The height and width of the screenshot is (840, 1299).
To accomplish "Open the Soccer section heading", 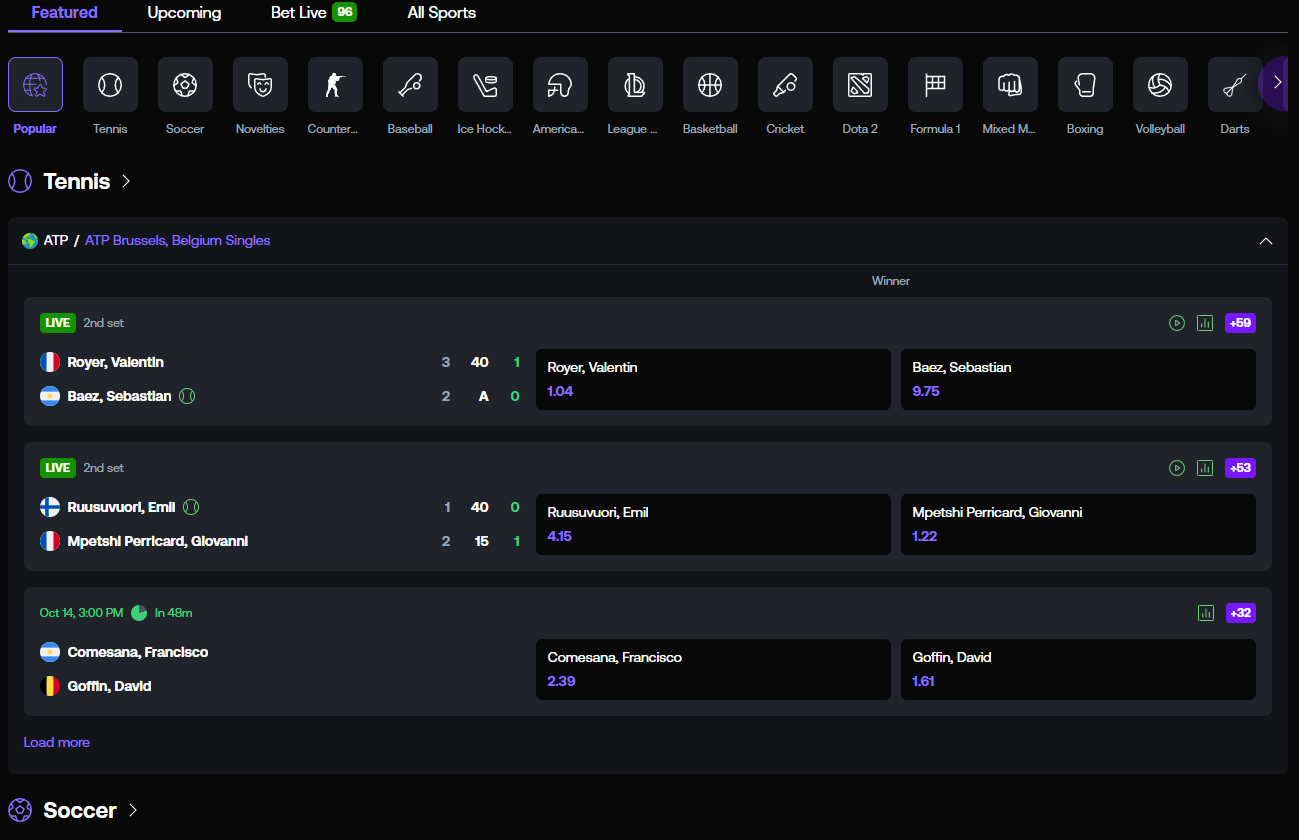I will (x=80, y=810).
